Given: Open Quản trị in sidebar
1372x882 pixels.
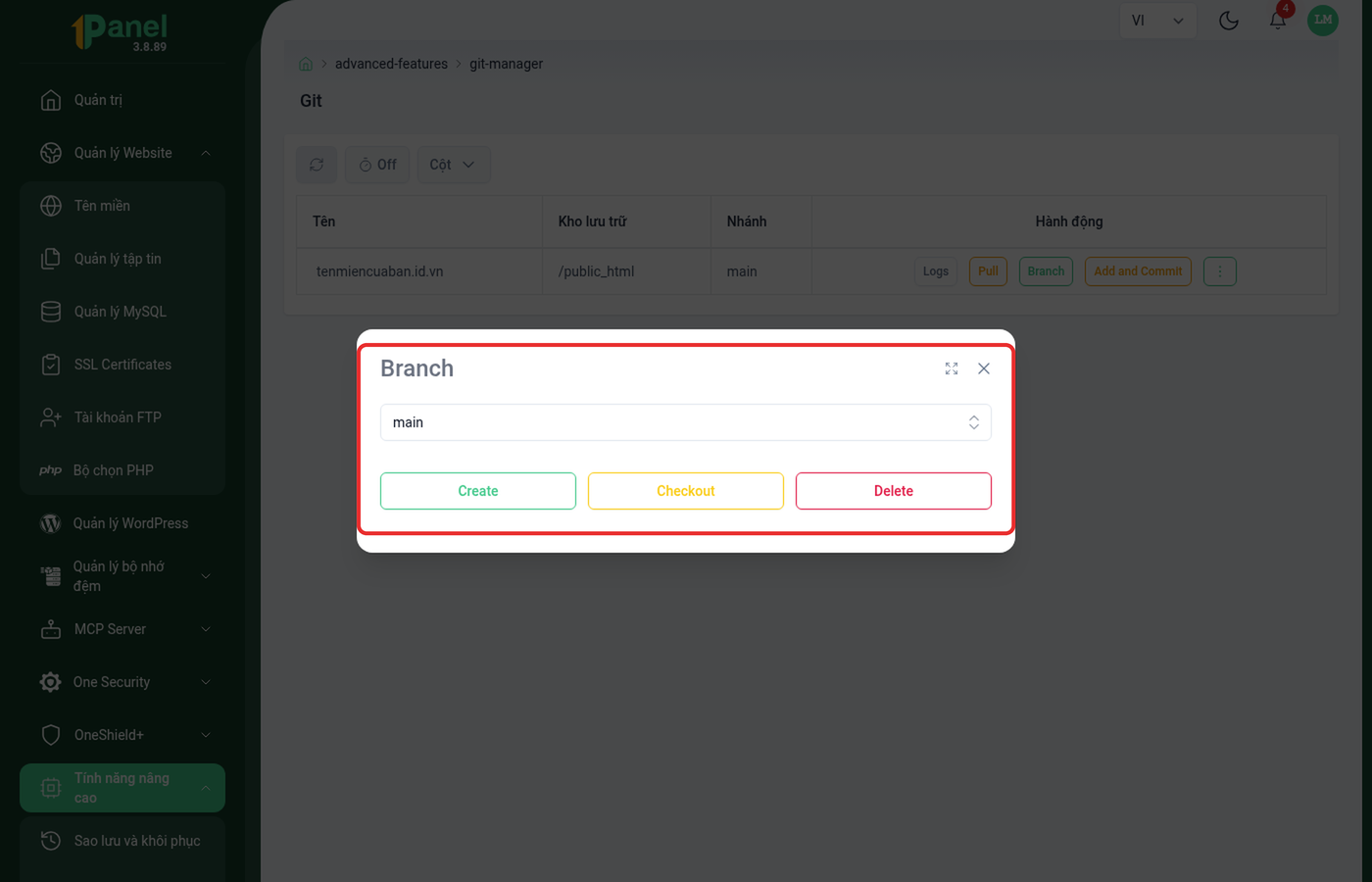Looking at the screenshot, I should point(122,100).
